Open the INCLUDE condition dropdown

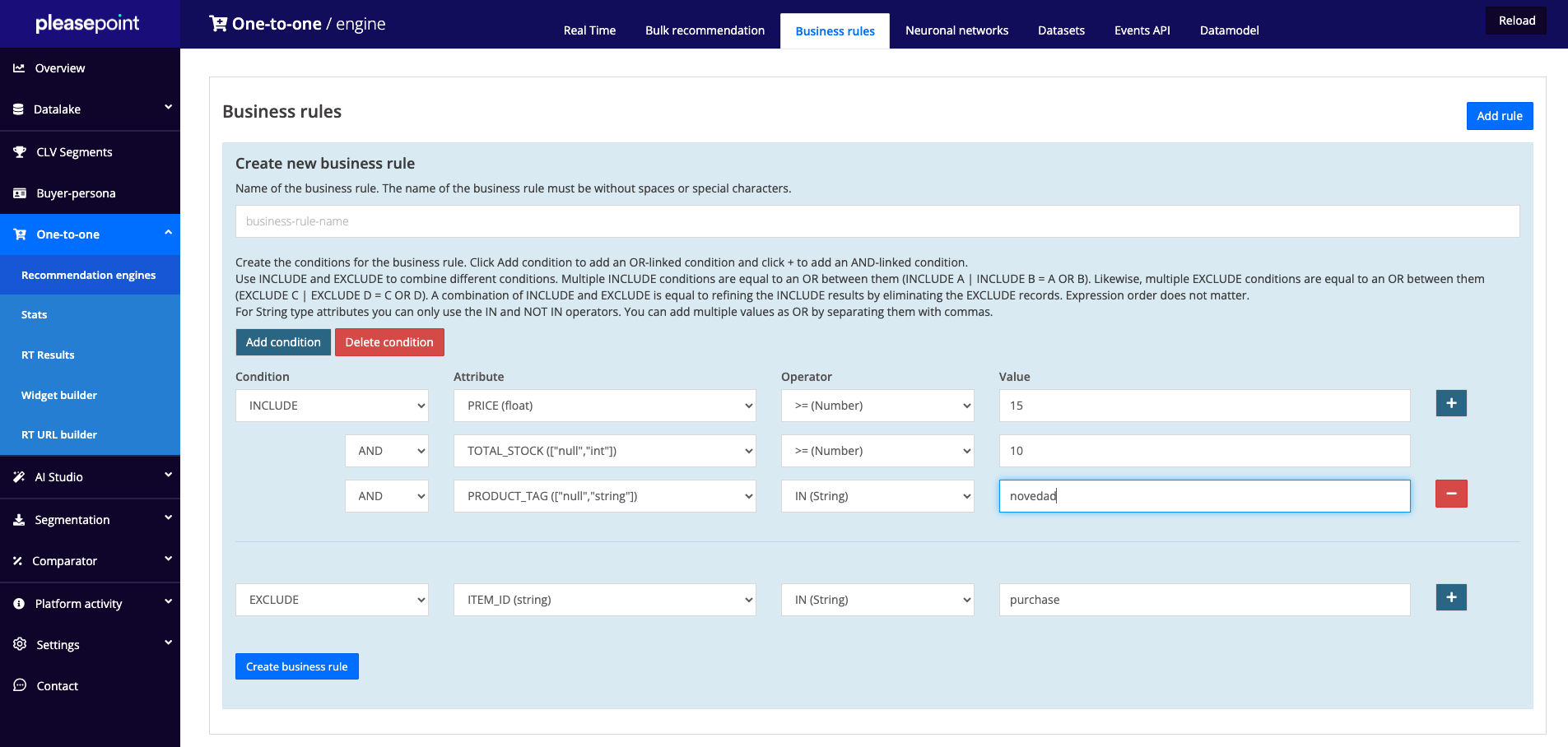(x=332, y=406)
